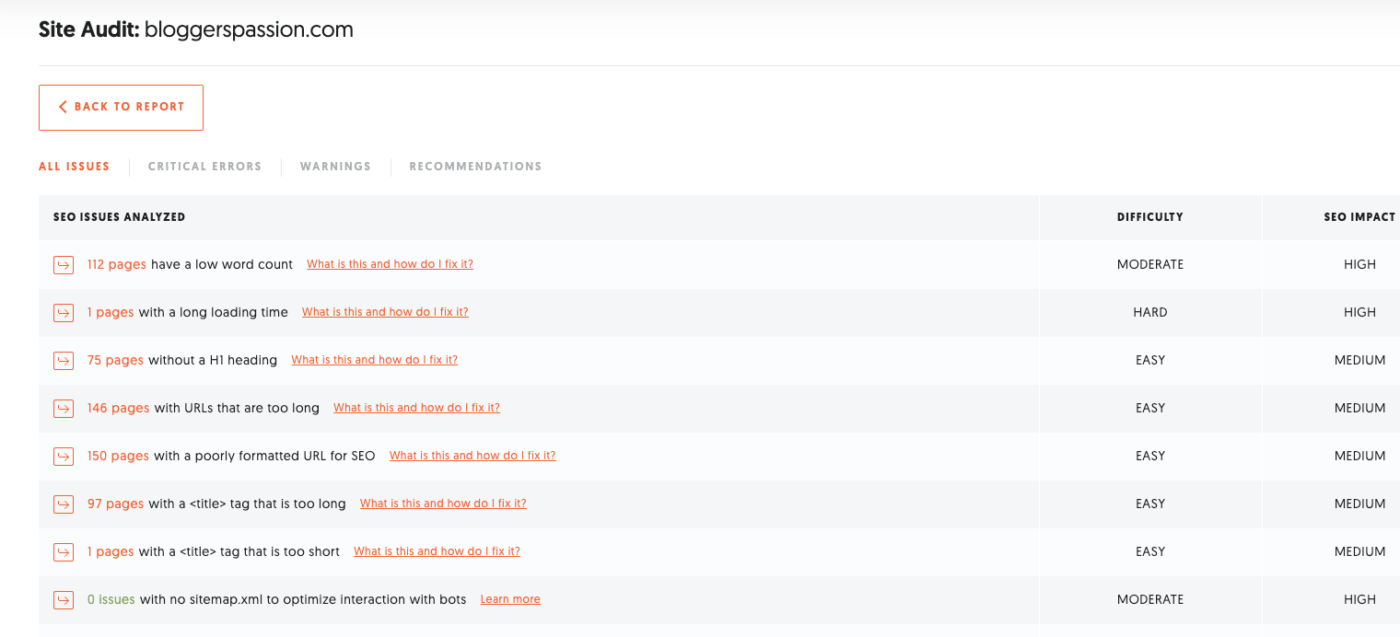This screenshot has height=637, width=1400.
Task: Select the All Issues tab
Action: [74, 166]
